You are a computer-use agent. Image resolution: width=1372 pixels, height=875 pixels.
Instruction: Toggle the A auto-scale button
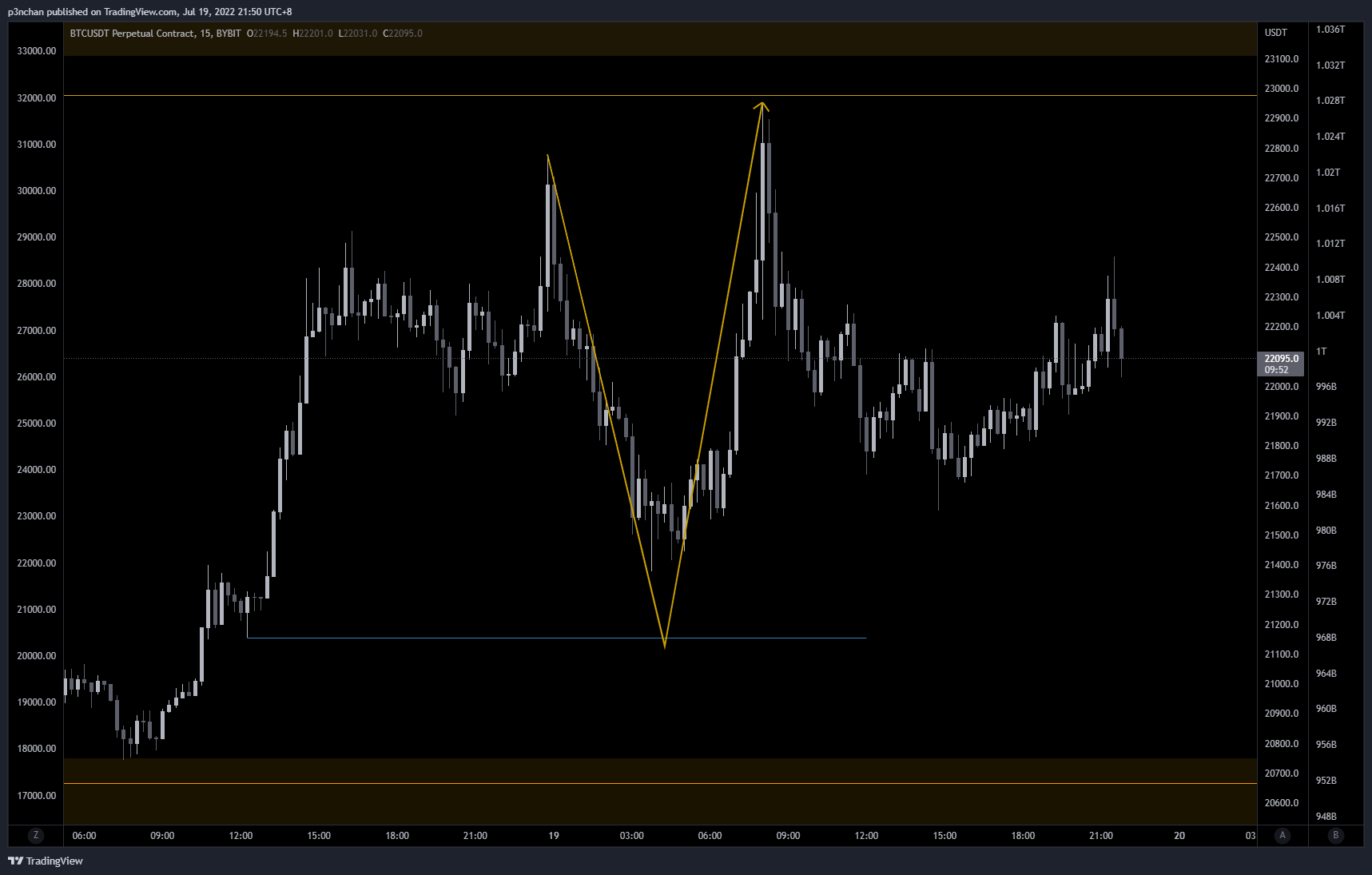[x=1283, y=835]
